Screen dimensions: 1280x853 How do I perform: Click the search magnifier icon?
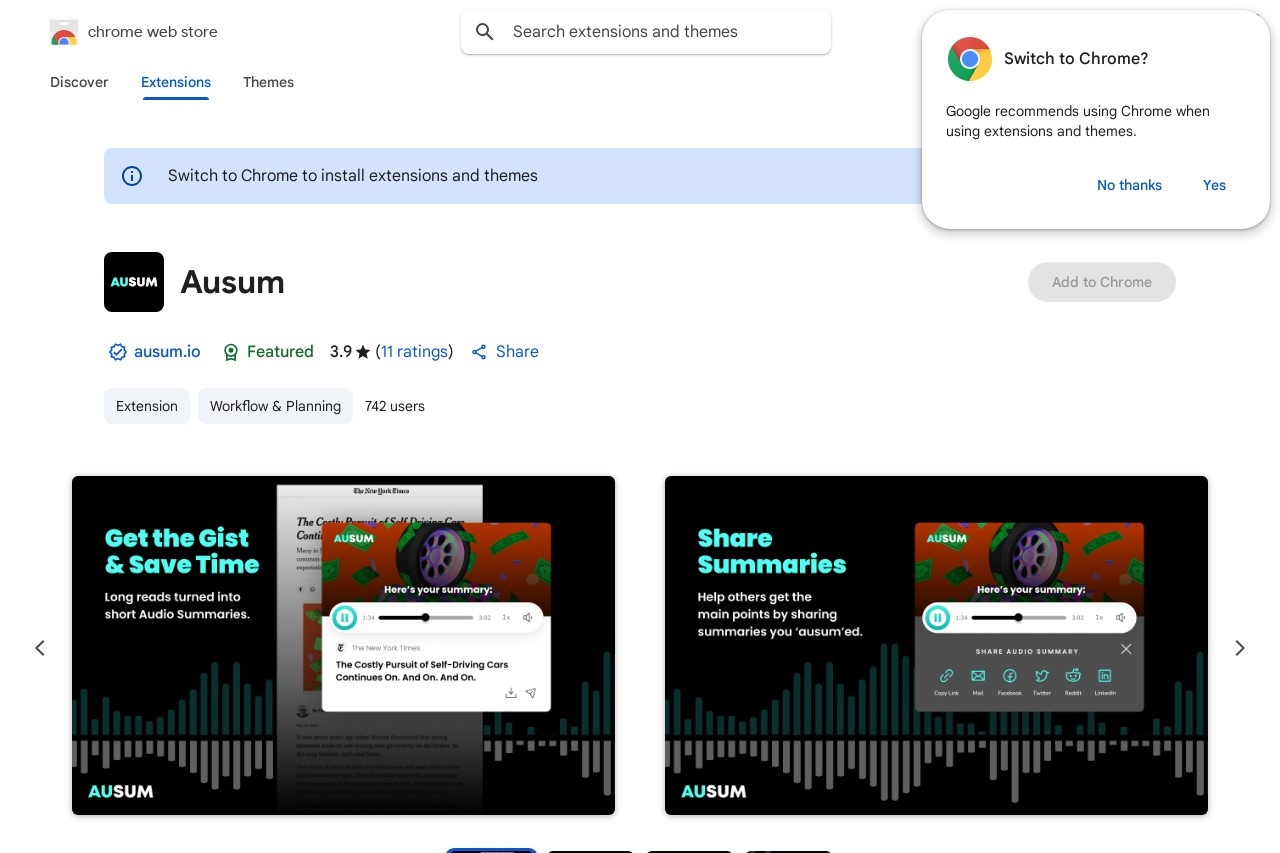click(485, 32)
